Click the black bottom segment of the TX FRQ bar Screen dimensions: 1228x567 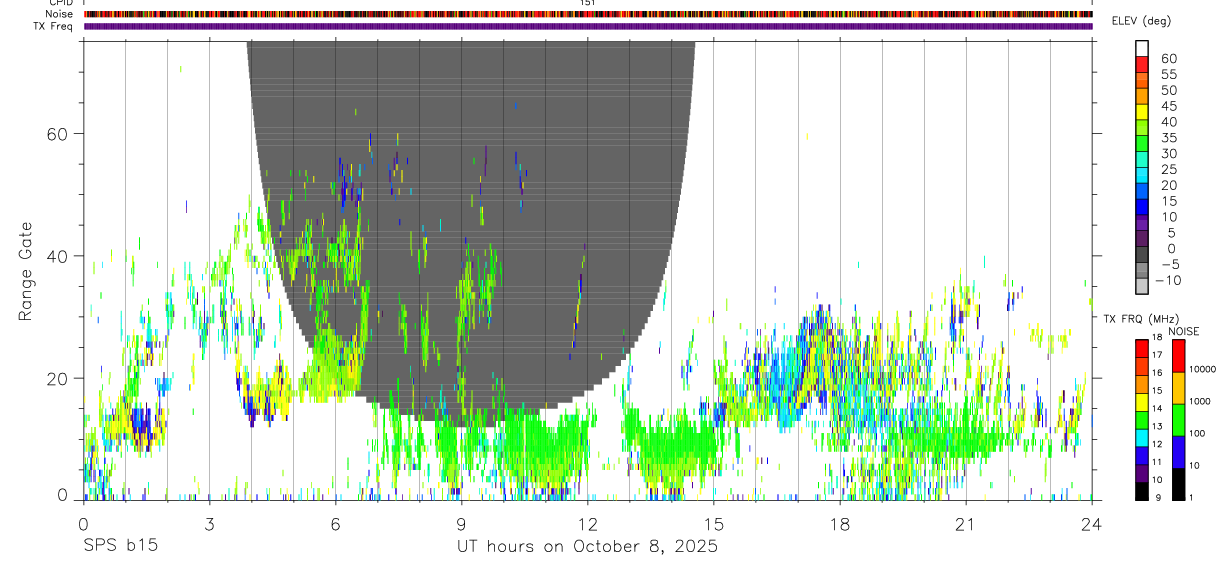coord(1142,491)
